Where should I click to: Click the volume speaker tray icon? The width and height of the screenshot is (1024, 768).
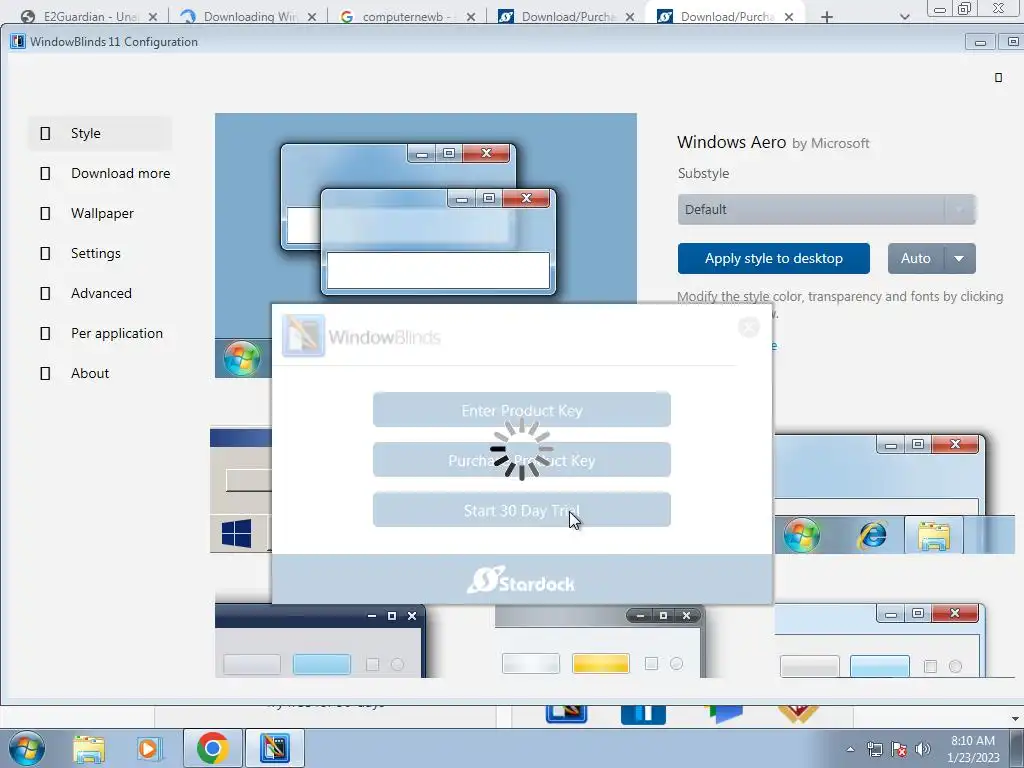coord(922,749)
